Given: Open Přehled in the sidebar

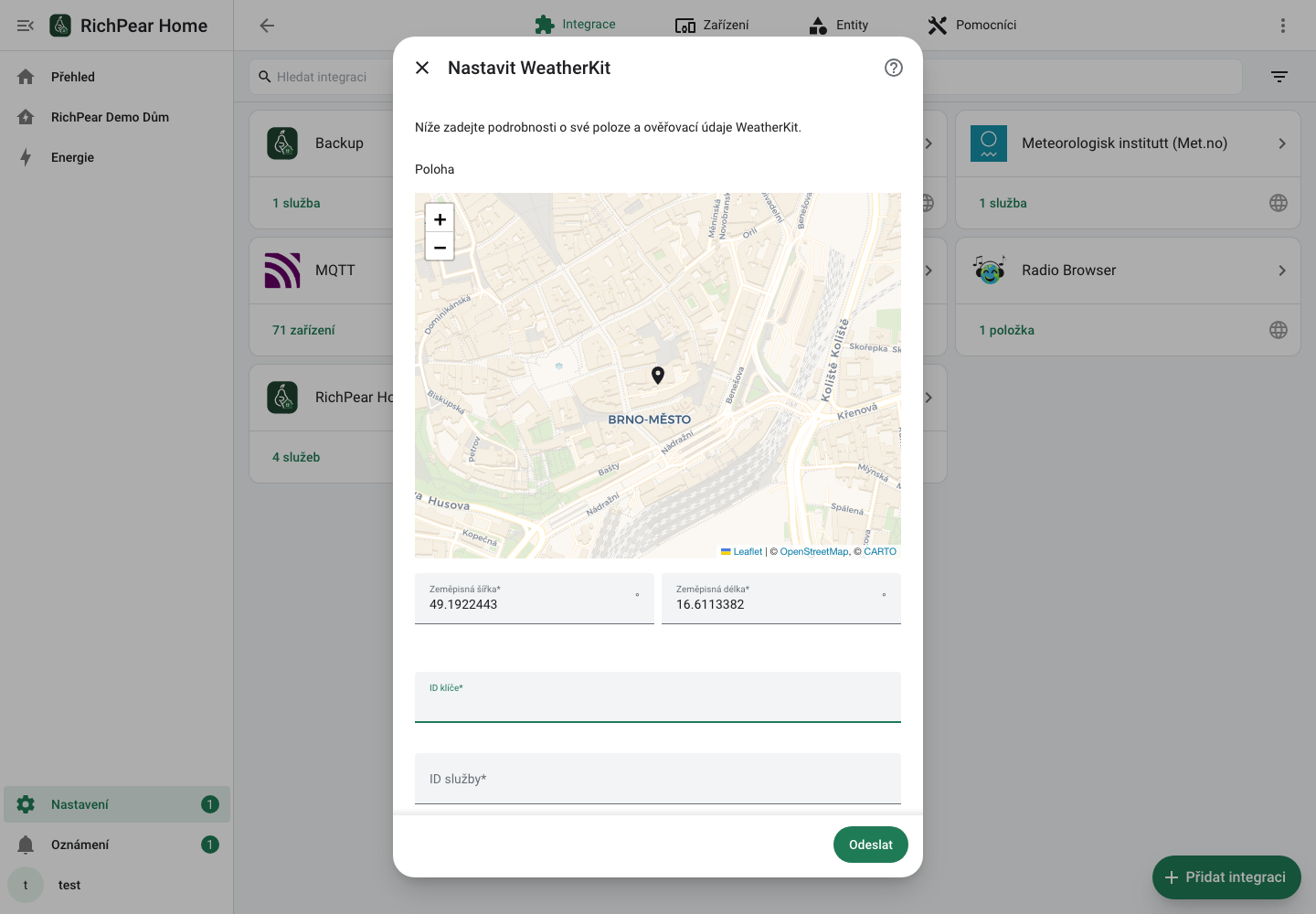Looking at the screenshot, I should (117, 77).
